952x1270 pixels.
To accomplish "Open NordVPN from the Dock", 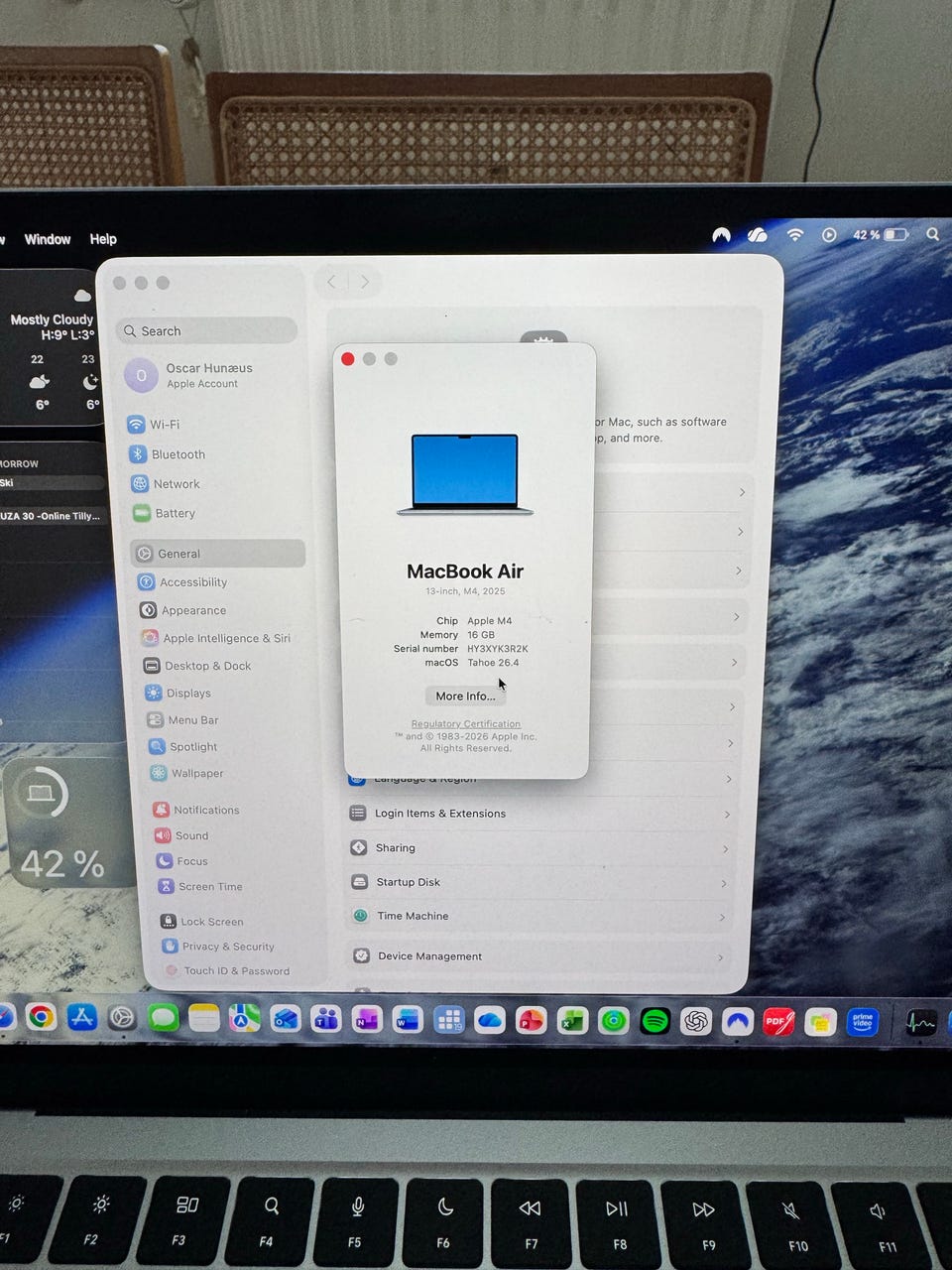I will pyautogui.click(x=738, y=1021).
